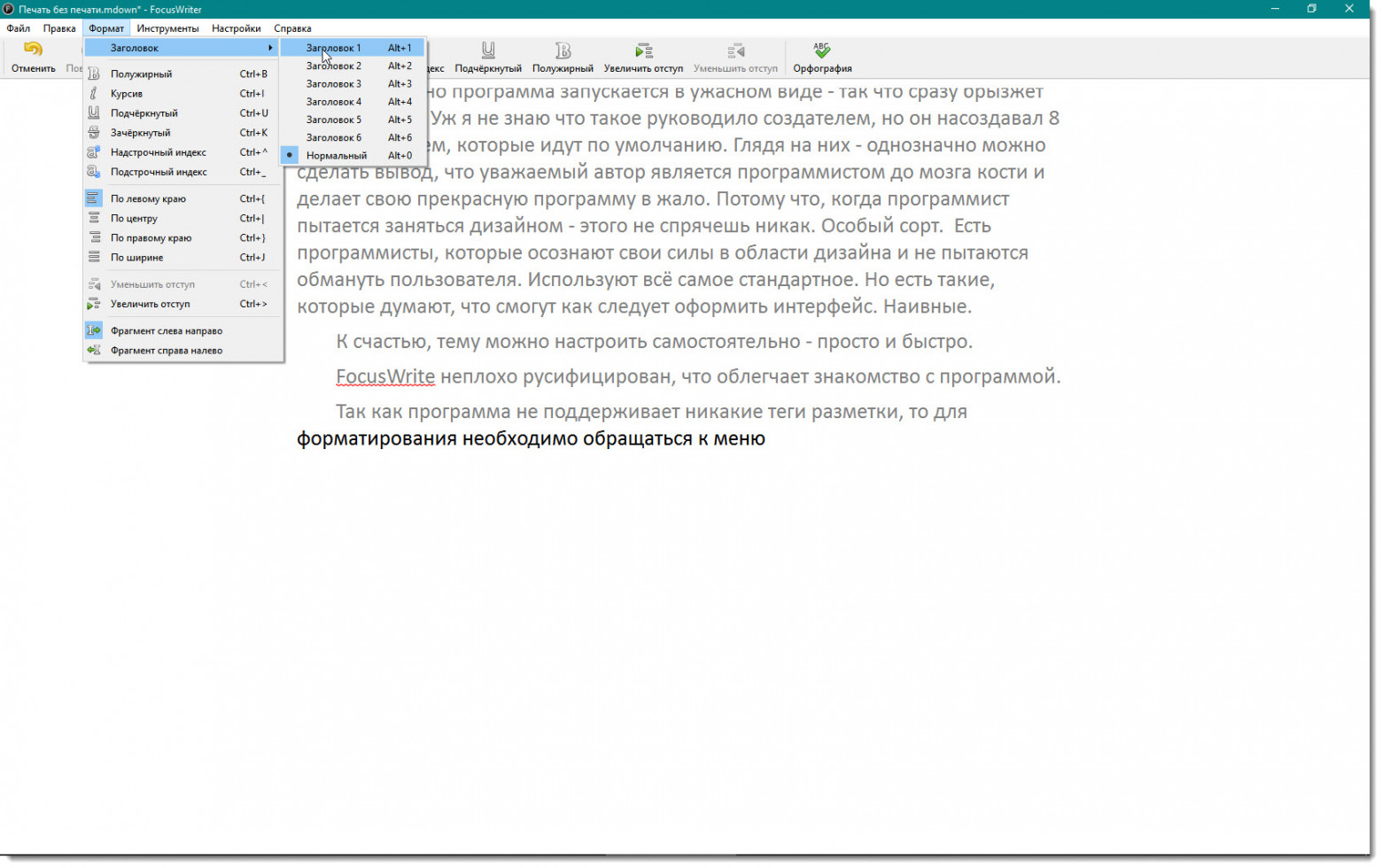The image size is (1382, 868).
Task: Choose Заголовок 3 from the submenu
Action: coord(334,83)
